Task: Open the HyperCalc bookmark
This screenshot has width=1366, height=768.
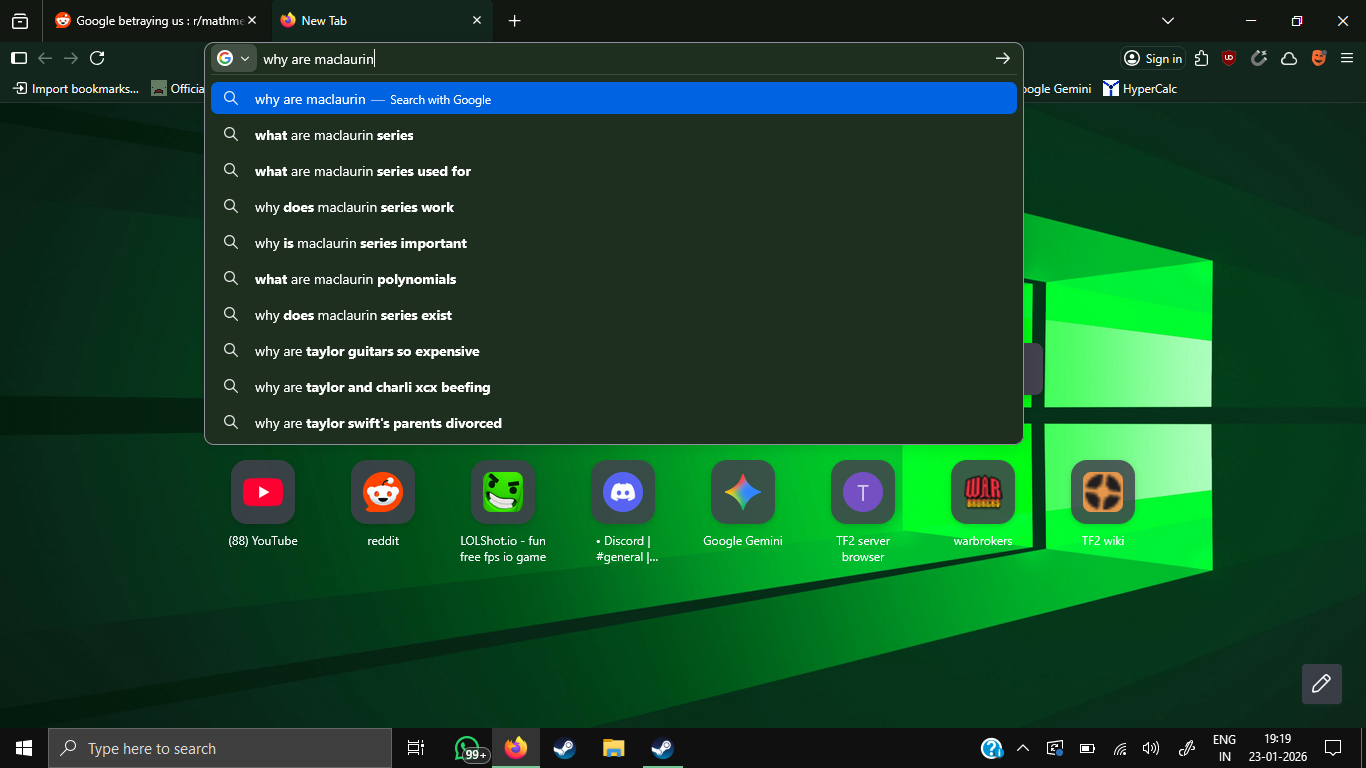Action: point(1140,88)
